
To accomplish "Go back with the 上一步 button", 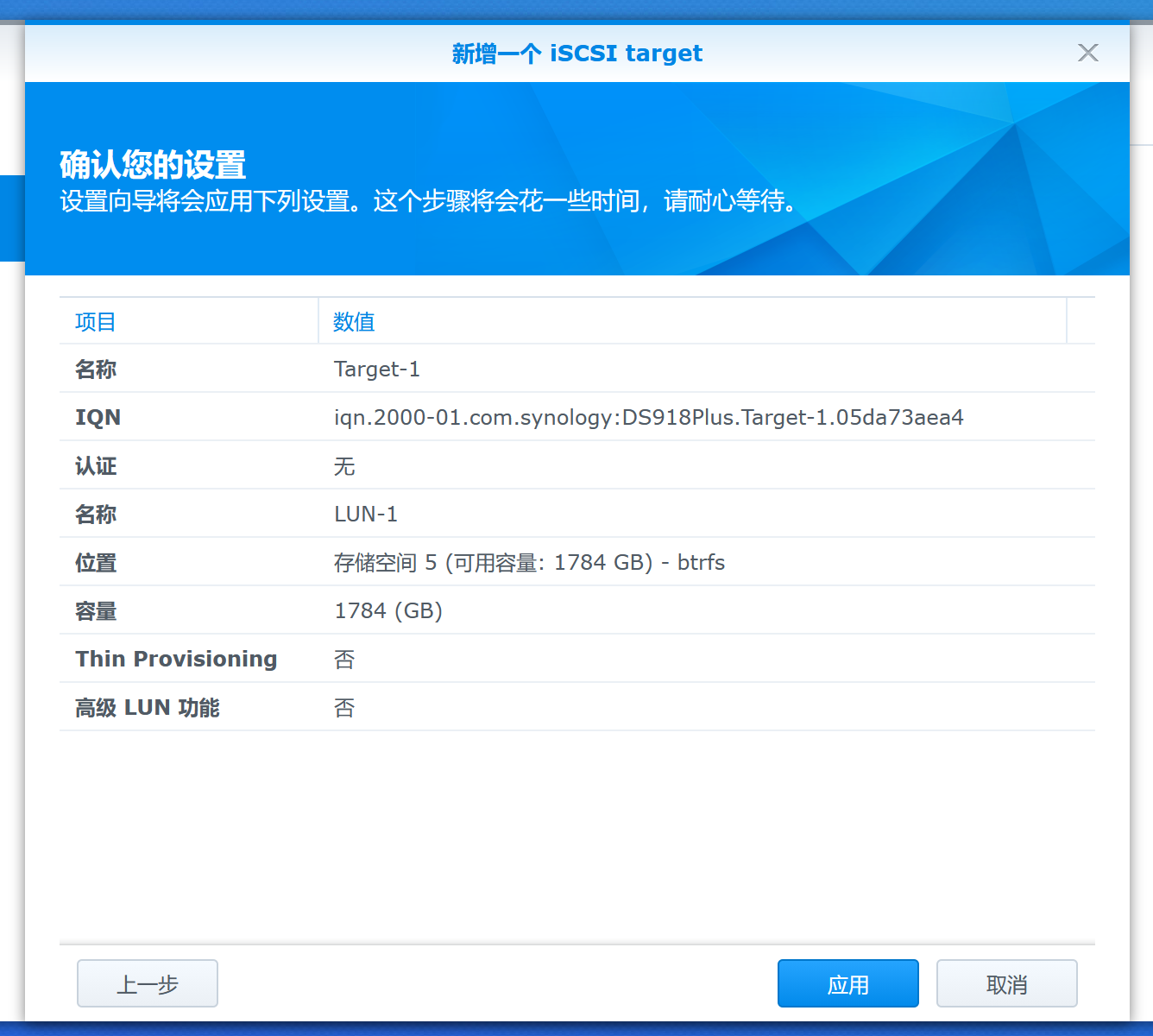I will click(148, 983).
